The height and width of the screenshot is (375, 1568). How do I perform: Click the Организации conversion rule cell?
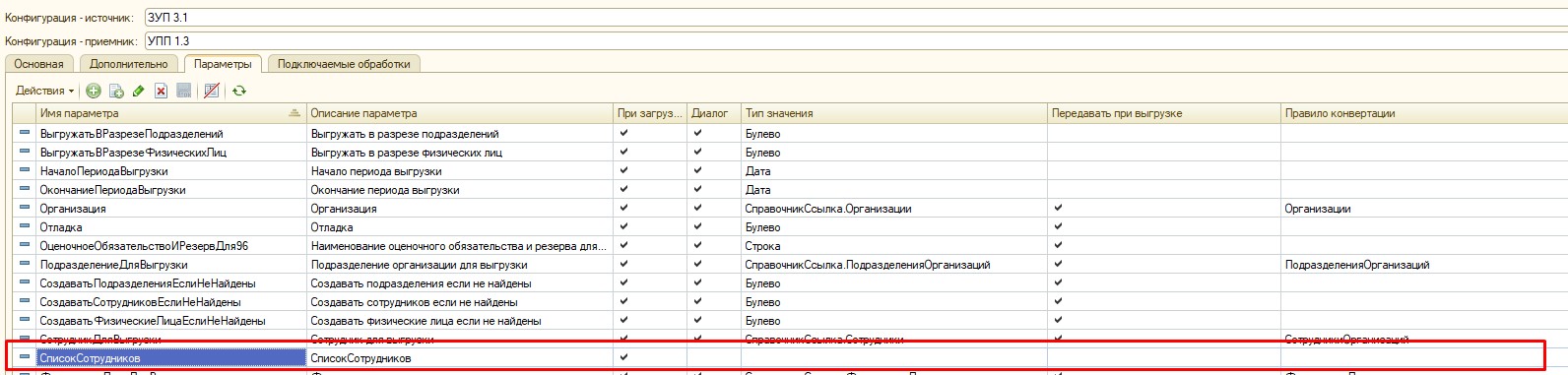pos(1423,208)
